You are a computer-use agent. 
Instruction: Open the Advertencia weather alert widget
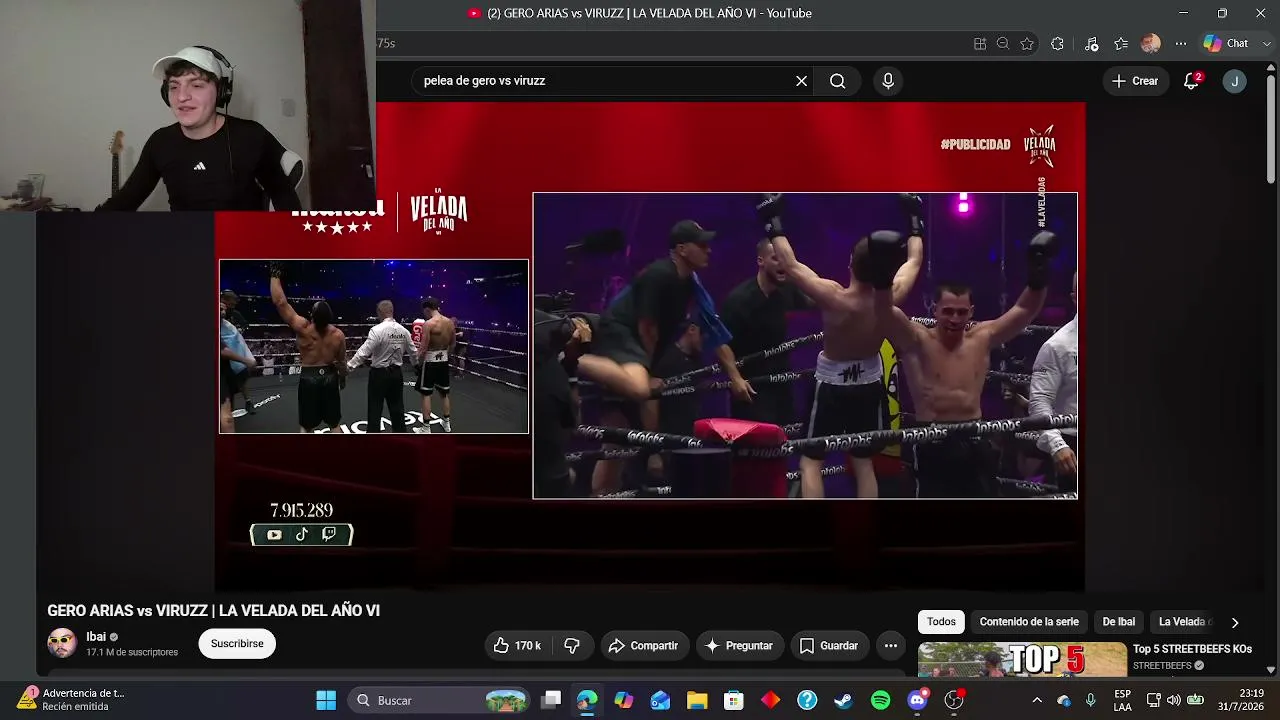(70, 700)
